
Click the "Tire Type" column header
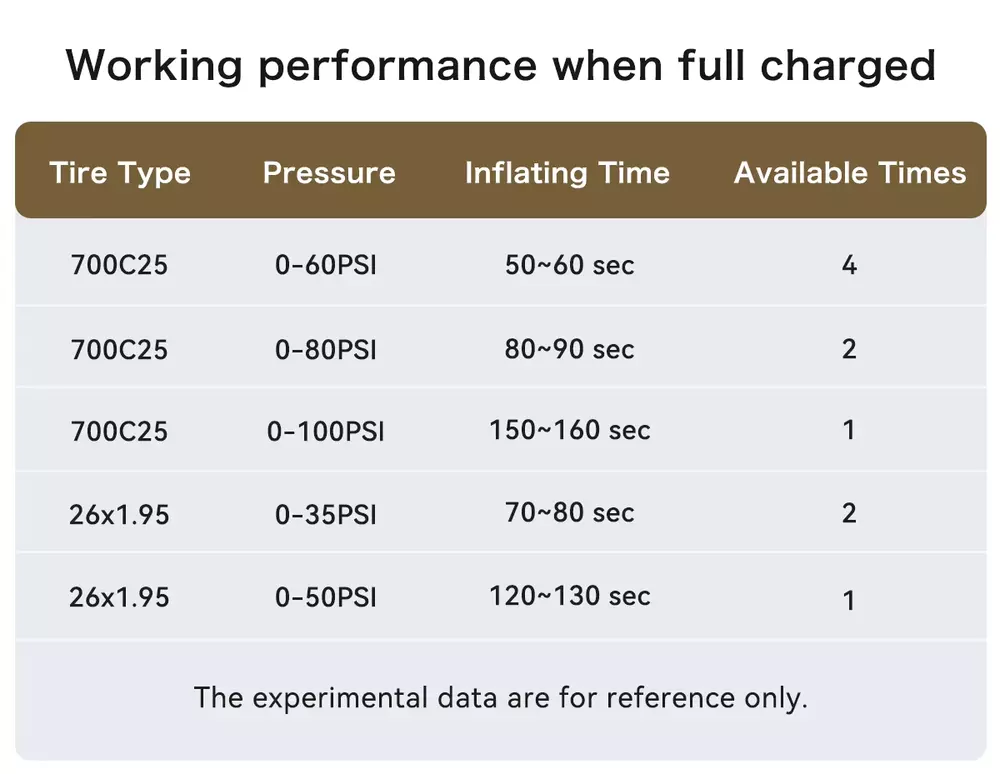120,173
